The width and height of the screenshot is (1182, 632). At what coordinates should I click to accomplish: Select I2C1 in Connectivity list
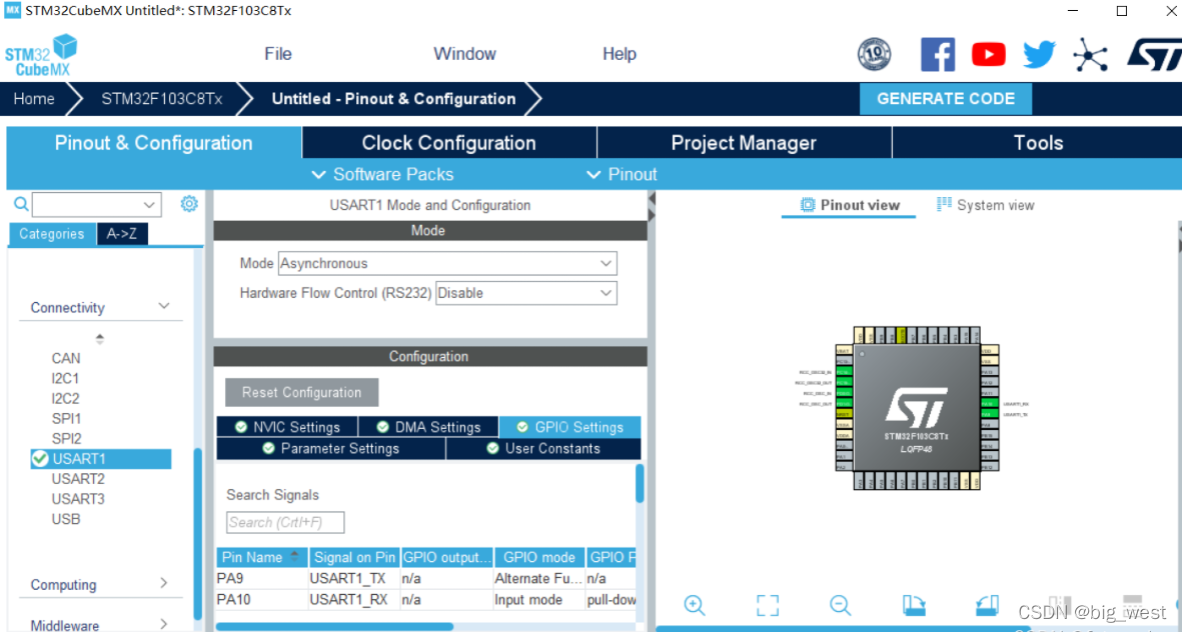[65, 378]
